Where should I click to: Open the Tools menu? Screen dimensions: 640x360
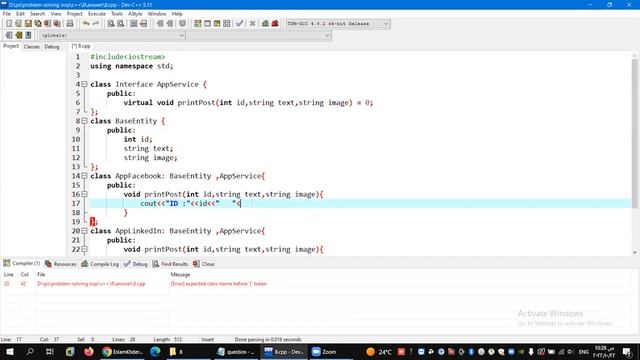click(117, 14)
